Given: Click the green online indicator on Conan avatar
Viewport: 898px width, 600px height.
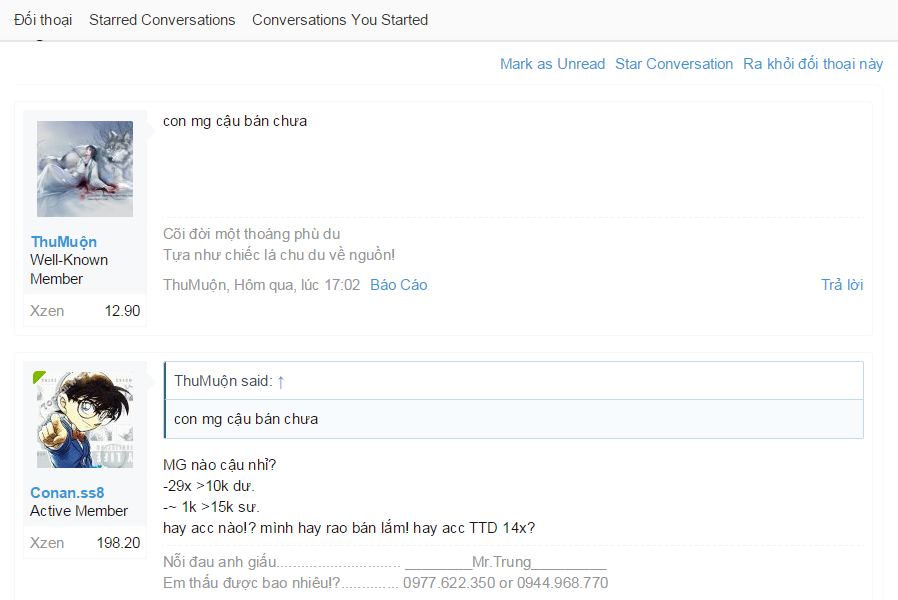Looking at the screenshot, I should click(39, 376).
